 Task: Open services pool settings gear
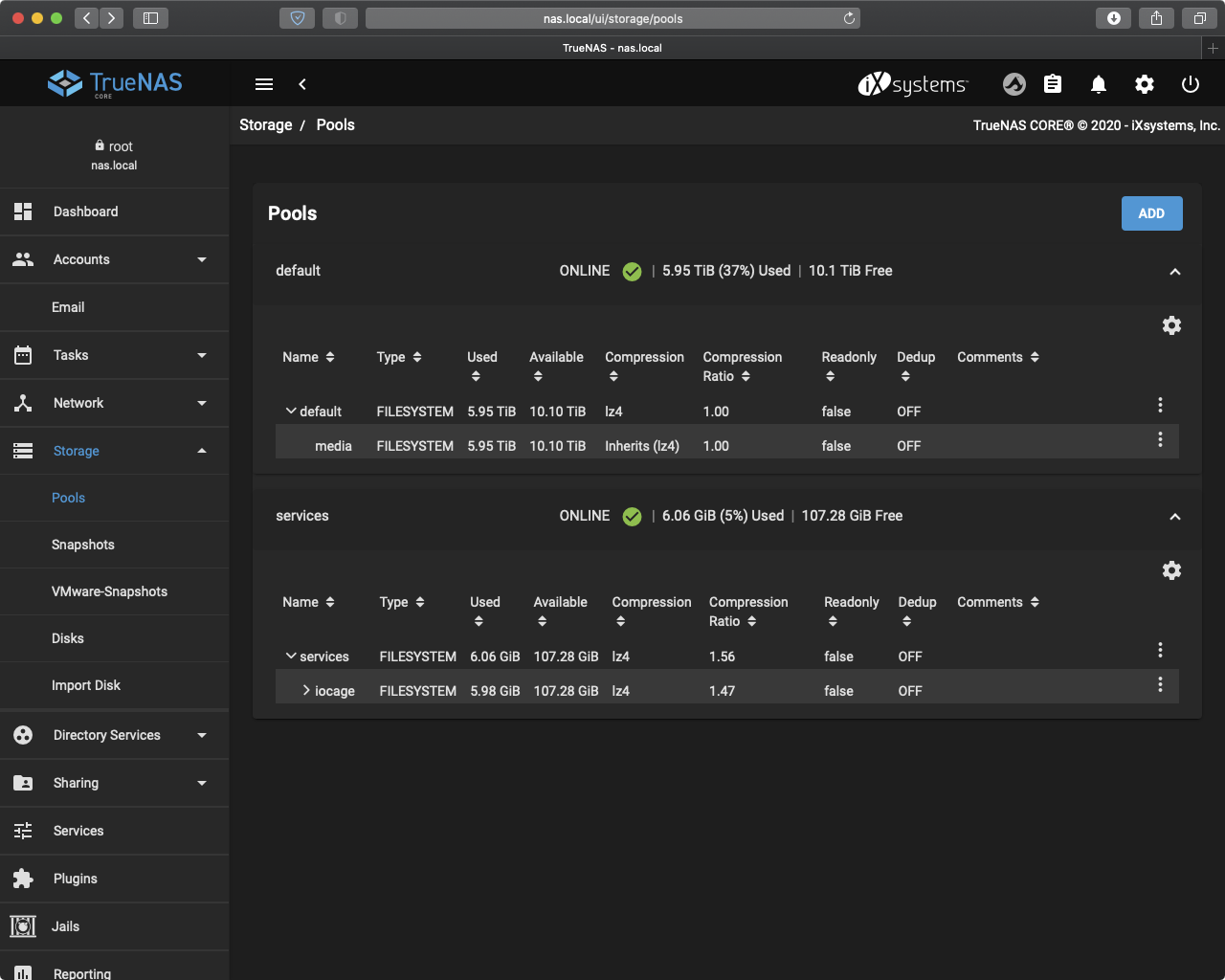coord(1171,570)
